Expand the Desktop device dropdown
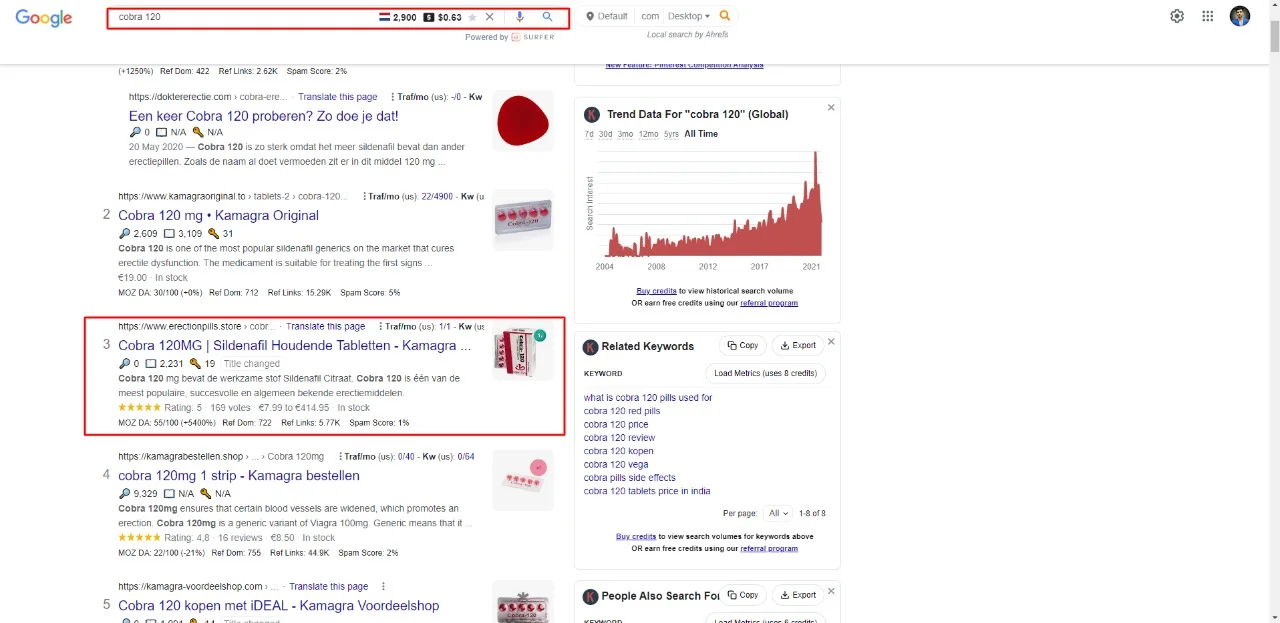The image size is (1280, 623). (688, 16)
